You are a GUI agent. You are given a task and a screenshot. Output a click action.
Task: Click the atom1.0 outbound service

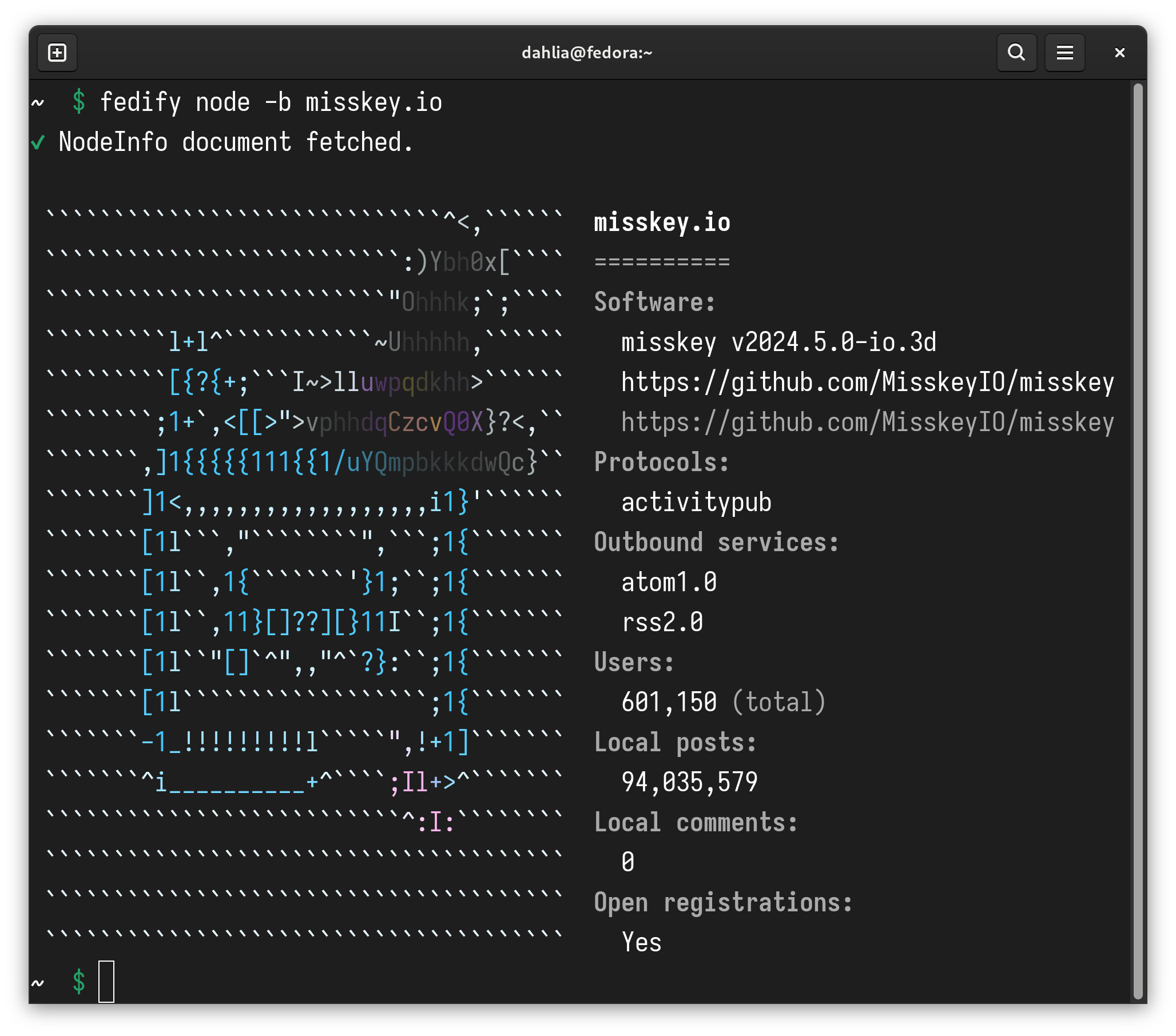point(669,583)
